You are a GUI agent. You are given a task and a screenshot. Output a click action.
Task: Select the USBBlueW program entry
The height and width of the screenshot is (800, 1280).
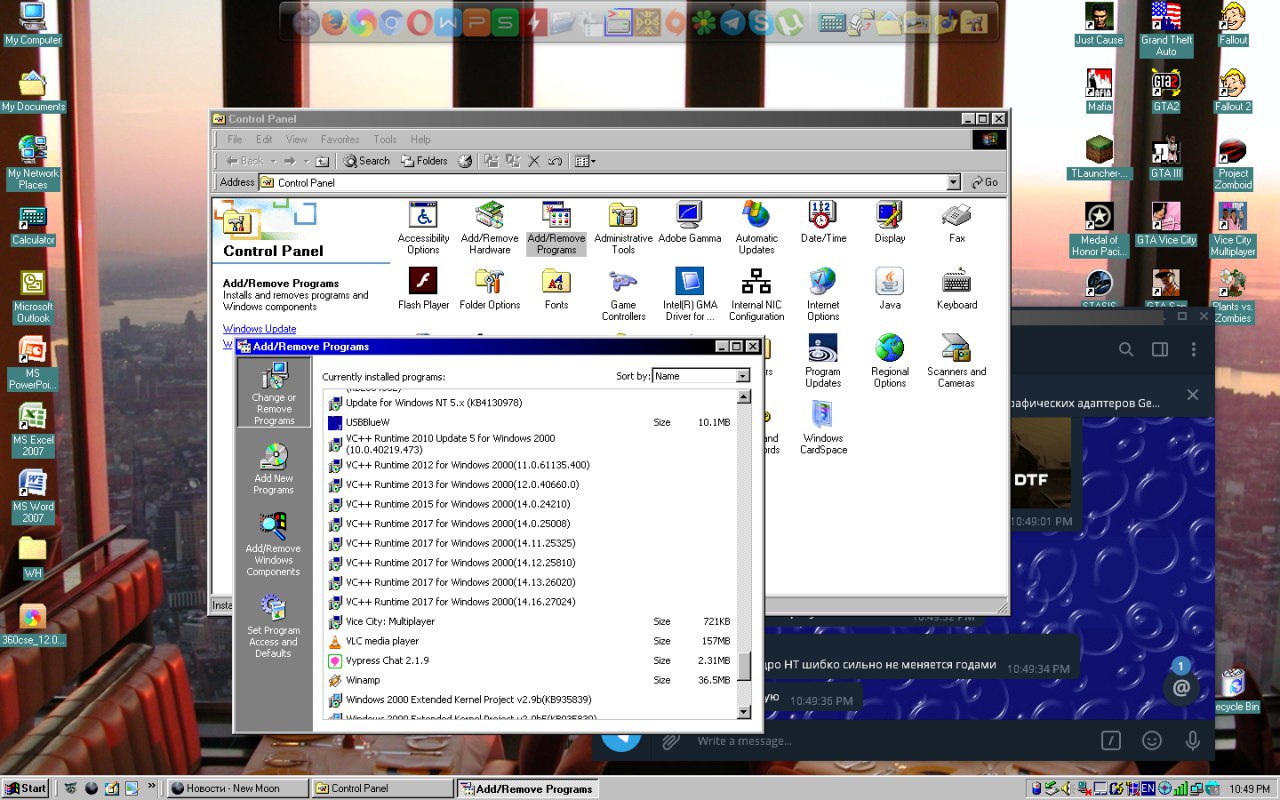(530, 422)
